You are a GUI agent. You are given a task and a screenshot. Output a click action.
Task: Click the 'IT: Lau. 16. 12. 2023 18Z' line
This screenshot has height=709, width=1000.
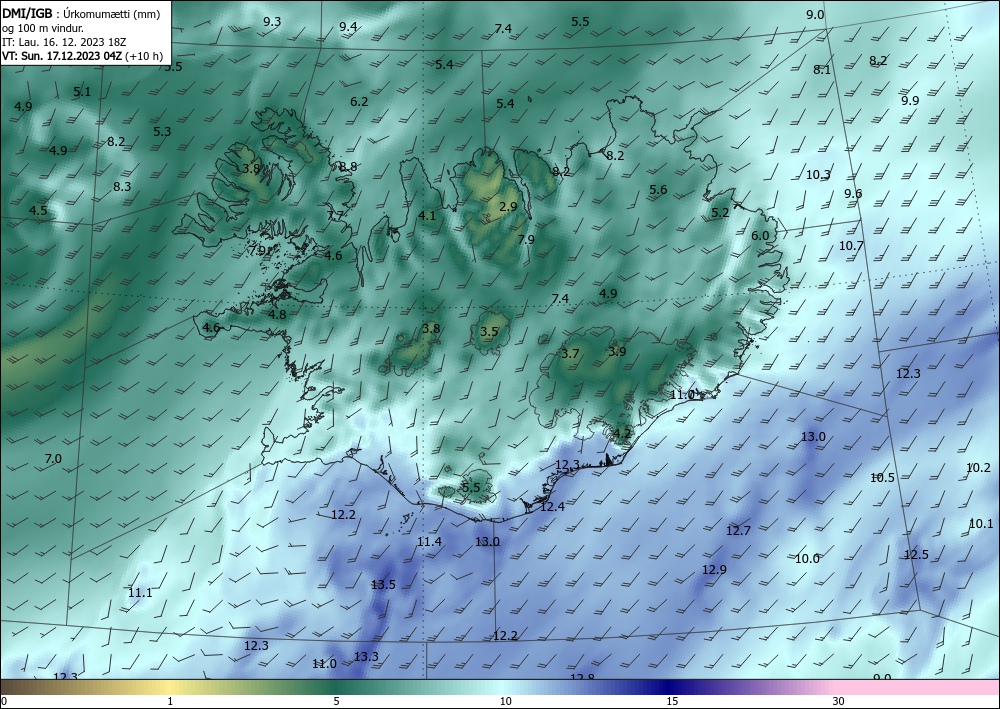coord(64,41)
